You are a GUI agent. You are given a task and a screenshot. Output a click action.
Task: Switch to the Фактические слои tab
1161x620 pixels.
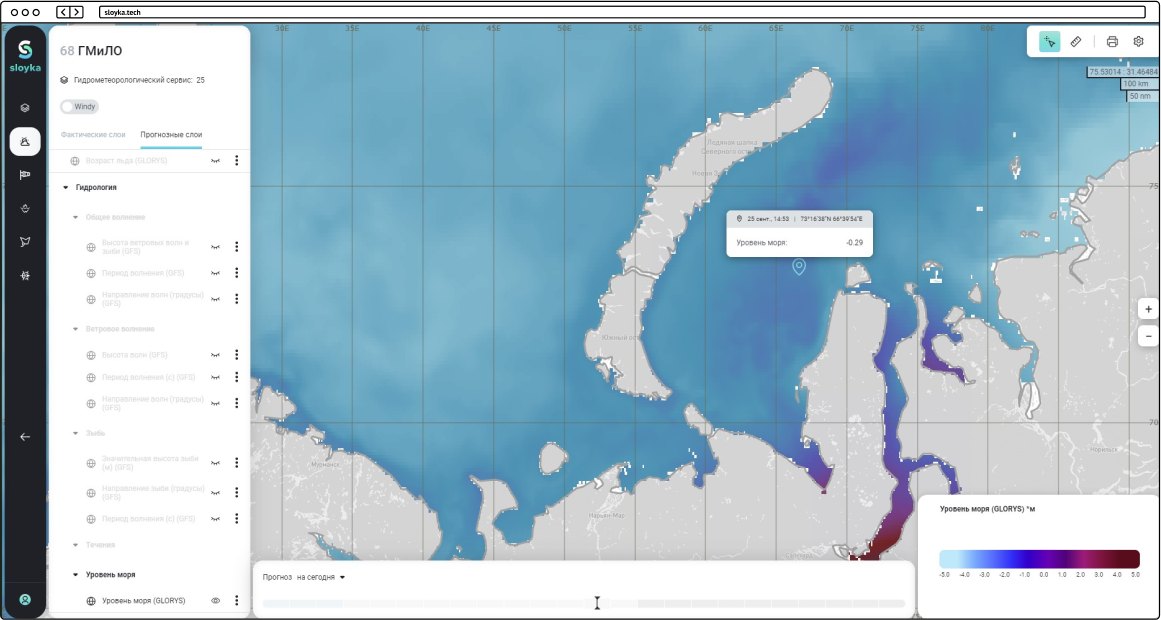pos(93,135)
